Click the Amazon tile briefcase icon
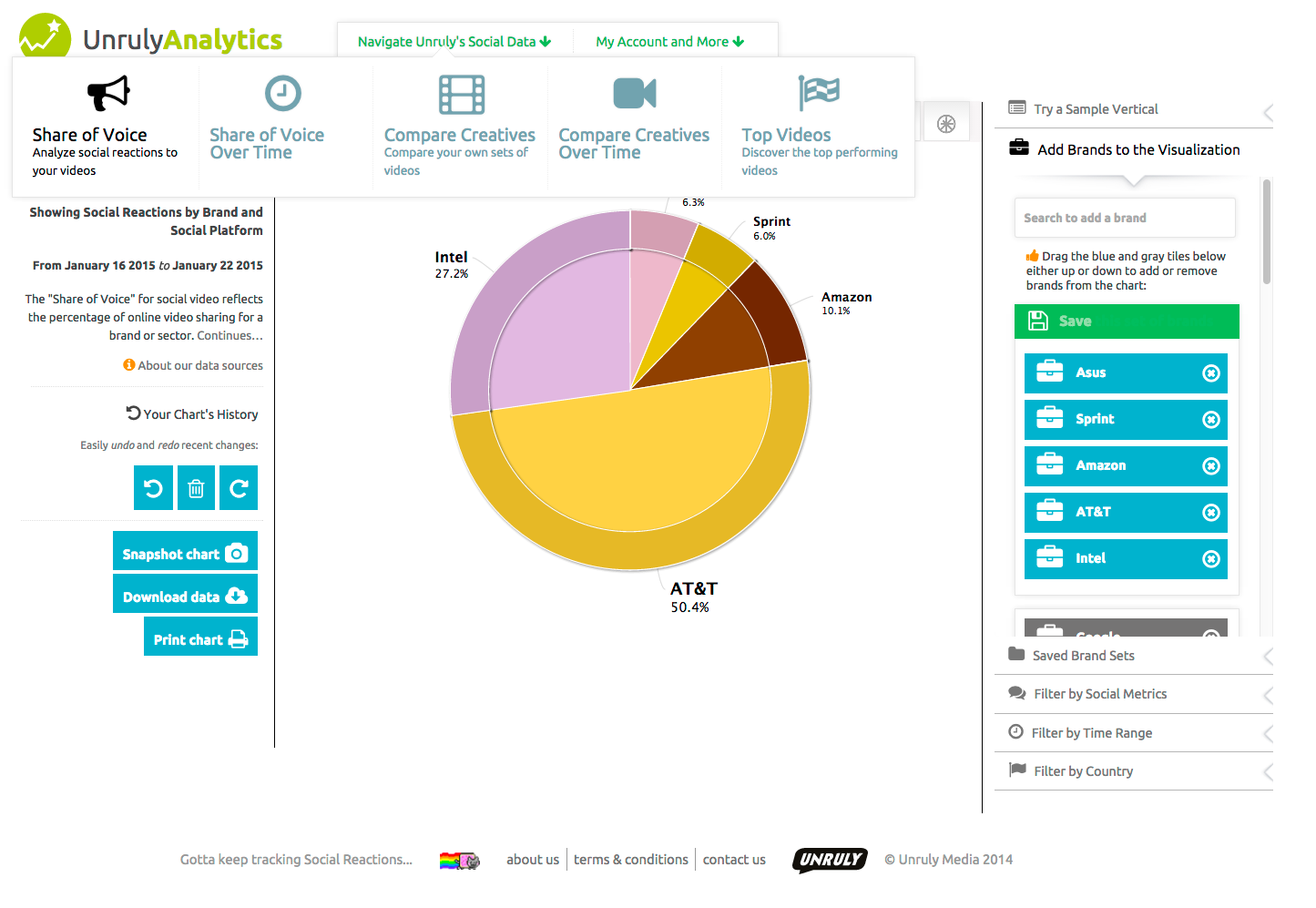The height and width of the screenshot is (908, 1316). 1050,464
